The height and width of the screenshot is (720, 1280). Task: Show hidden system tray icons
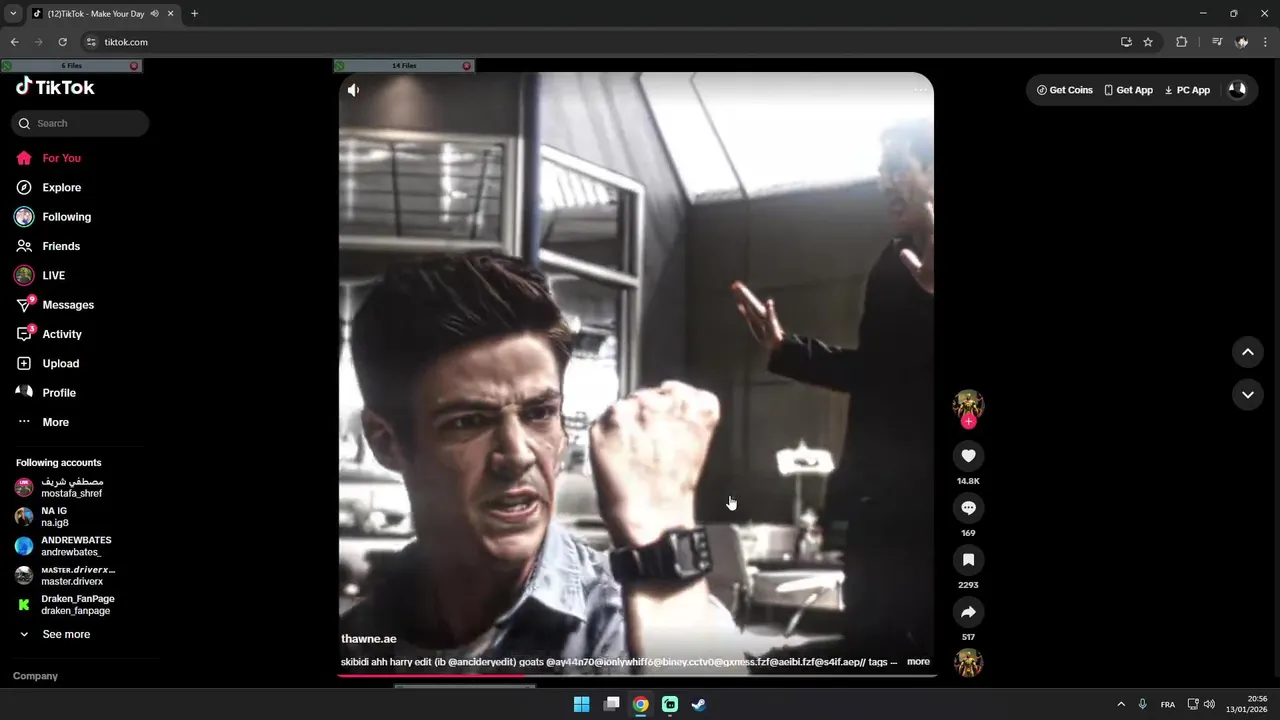tap(1120, 704)
